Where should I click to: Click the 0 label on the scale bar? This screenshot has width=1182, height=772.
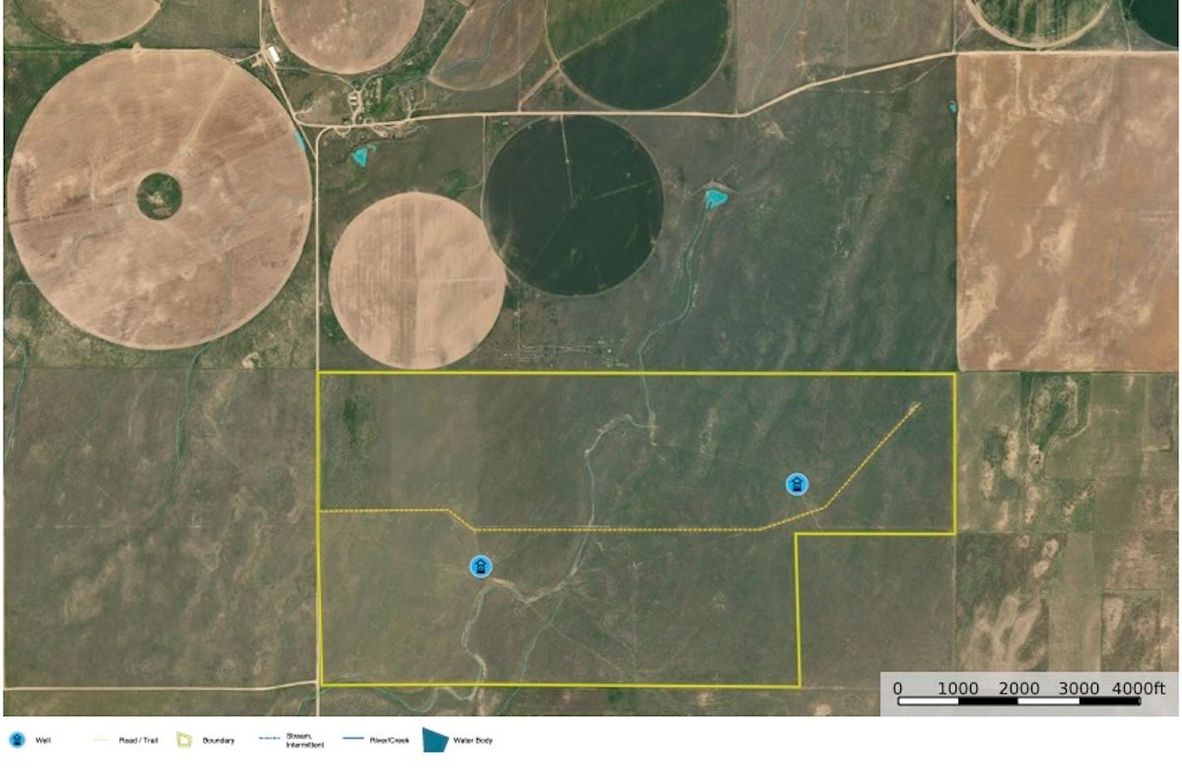click(897, 688)
